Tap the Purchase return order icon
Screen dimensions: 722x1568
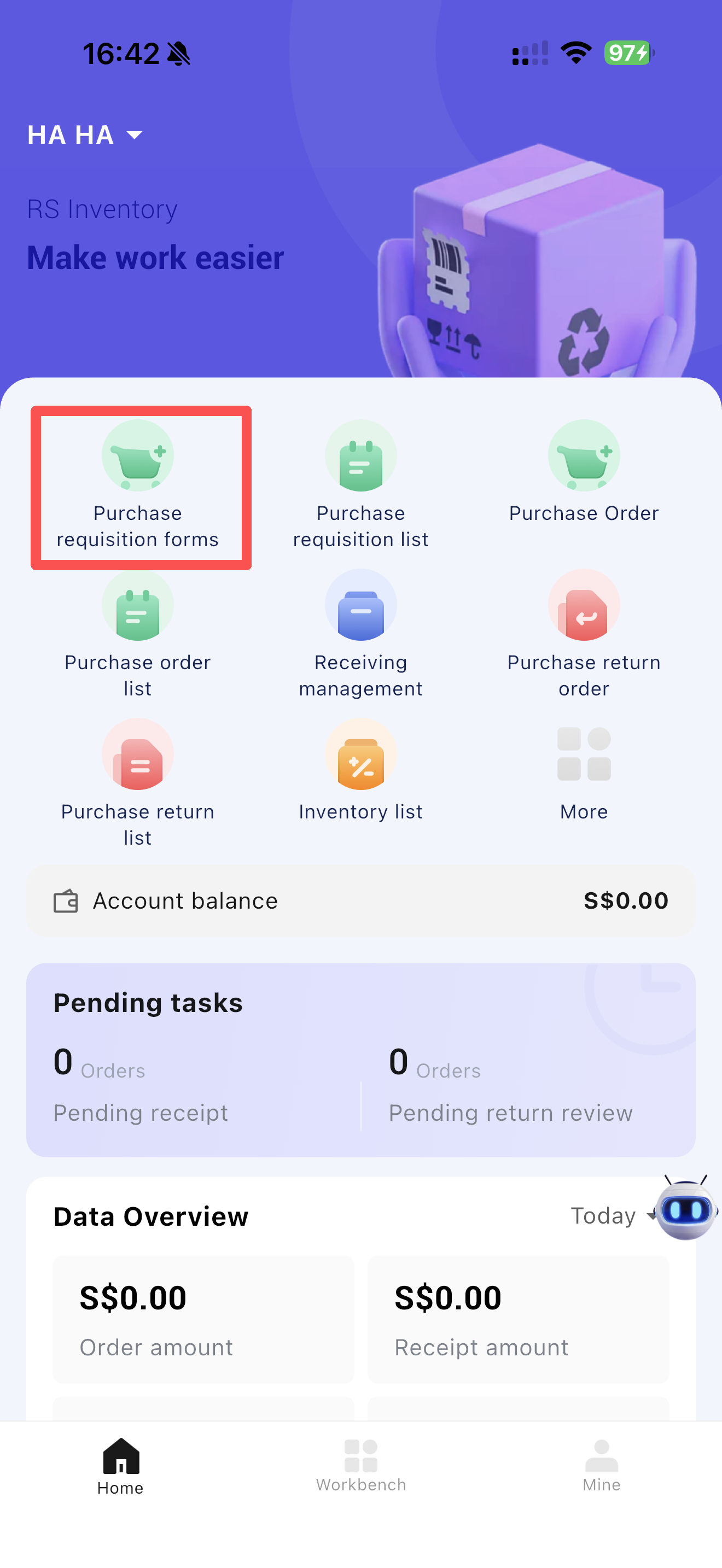click(583, 605)
